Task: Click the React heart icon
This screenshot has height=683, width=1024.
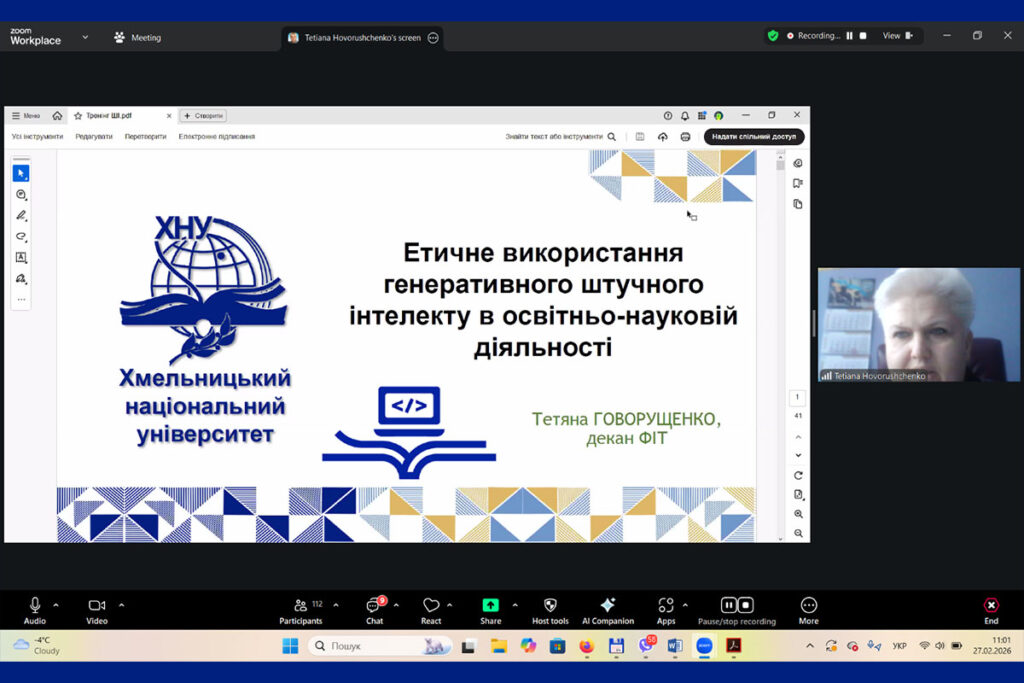Action: 431,606
